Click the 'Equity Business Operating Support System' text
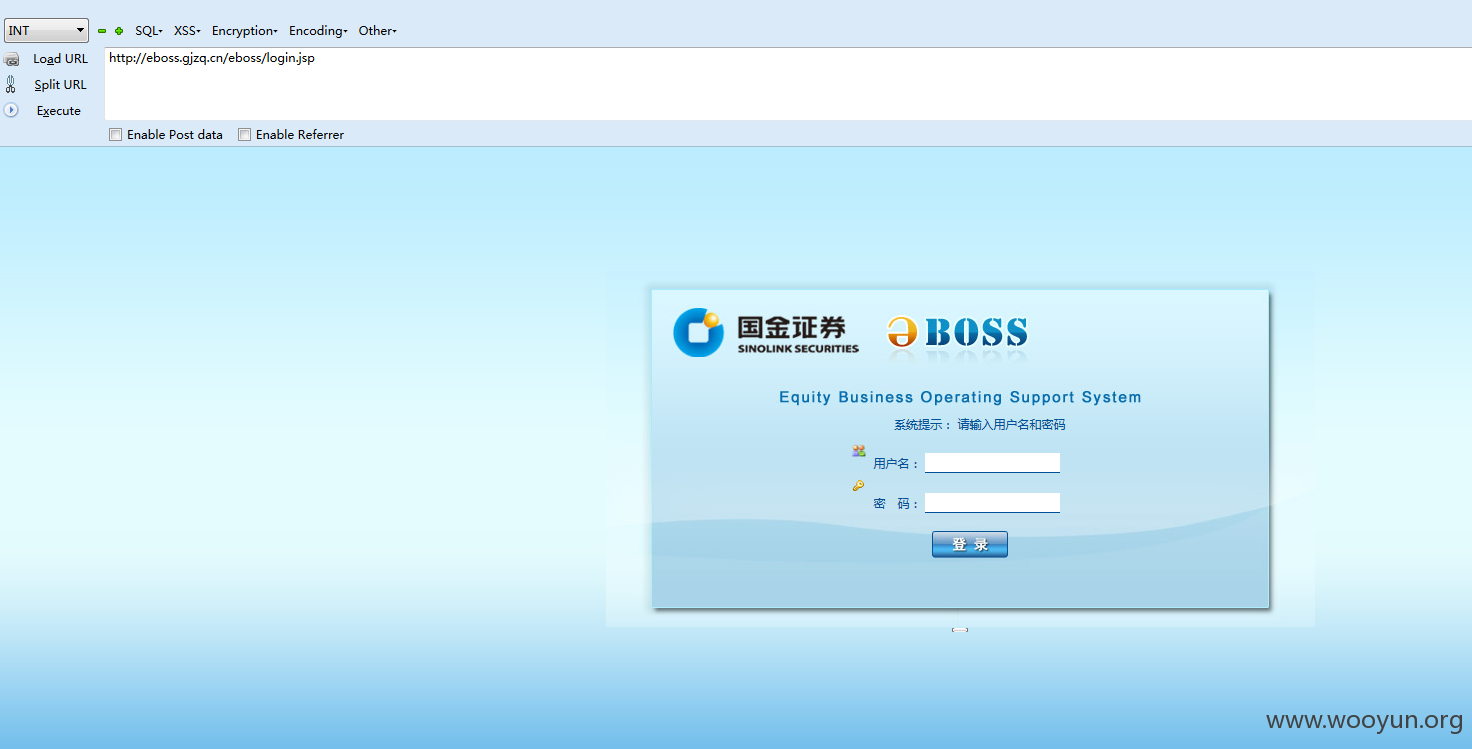 point(960,397)
